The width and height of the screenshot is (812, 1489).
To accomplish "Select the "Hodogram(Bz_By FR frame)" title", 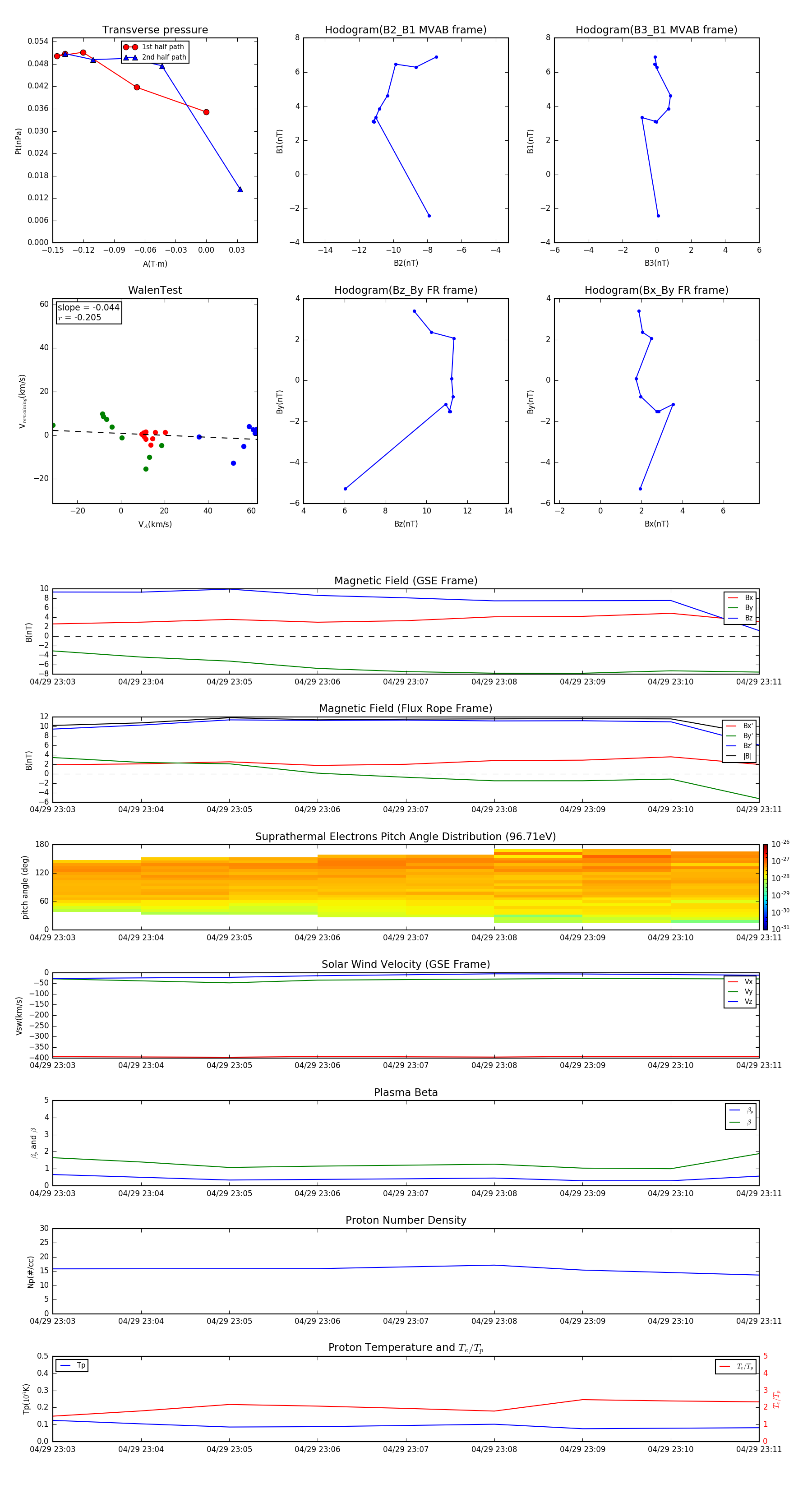I will [406, 290].
